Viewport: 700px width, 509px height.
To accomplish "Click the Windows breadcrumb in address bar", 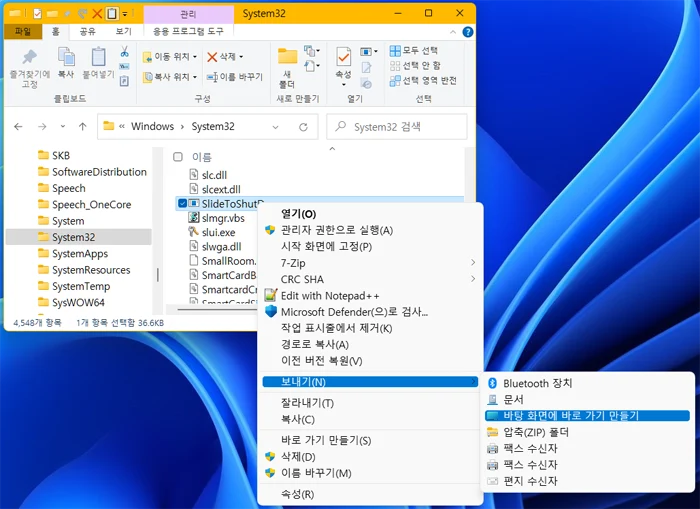I will tap(152, 127).
